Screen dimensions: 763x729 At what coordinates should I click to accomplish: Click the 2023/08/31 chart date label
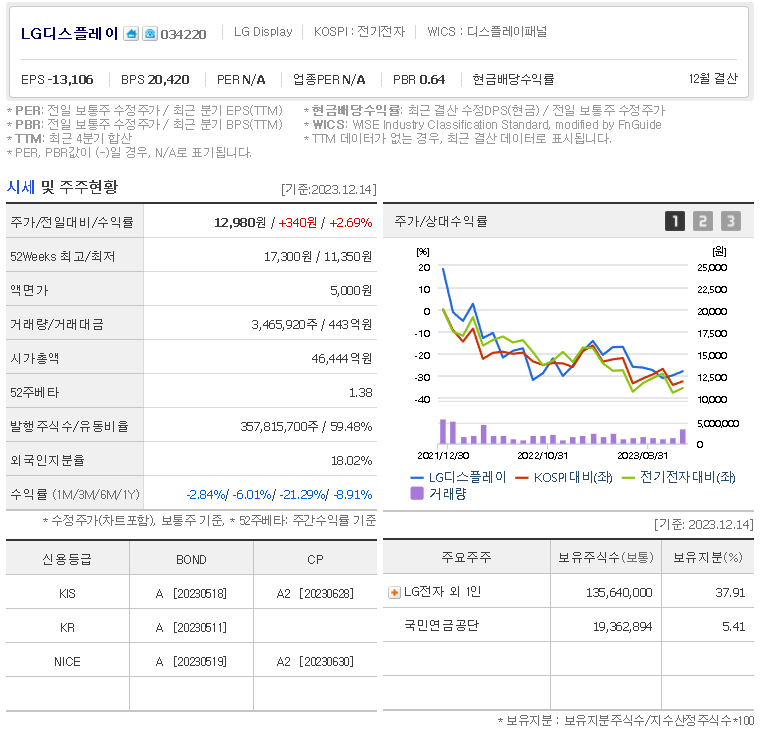tap(643, 456)
